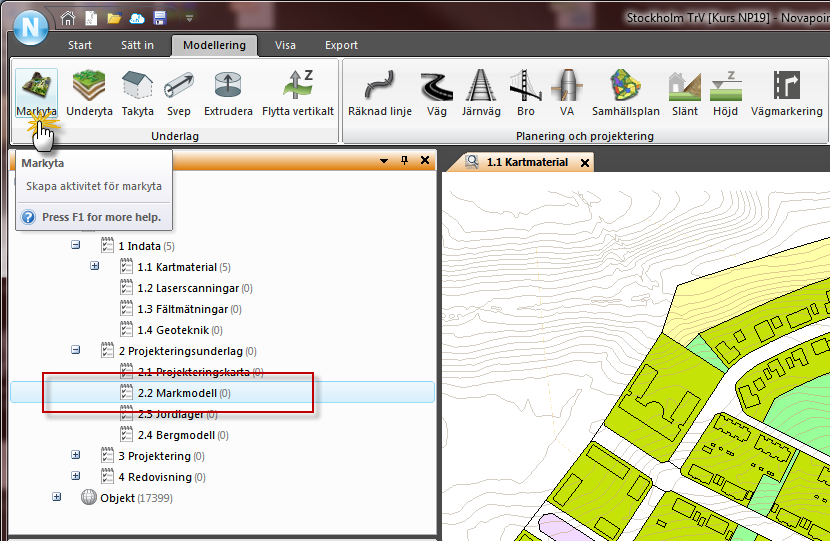
Task: Create a new document from quick access toolbar
Action: click(x=91, y=19)
